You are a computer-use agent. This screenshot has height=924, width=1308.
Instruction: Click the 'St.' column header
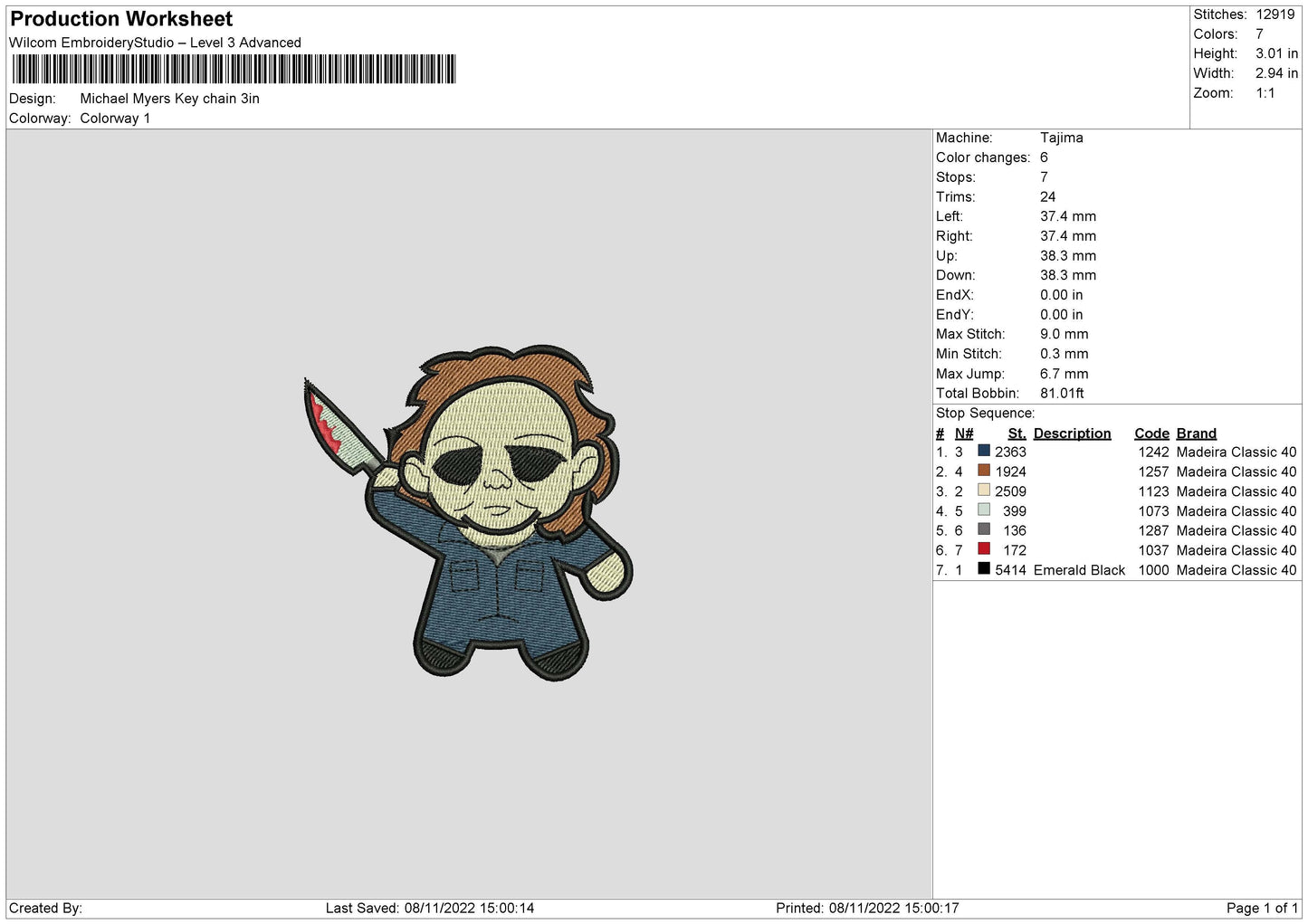[1017, 433]
